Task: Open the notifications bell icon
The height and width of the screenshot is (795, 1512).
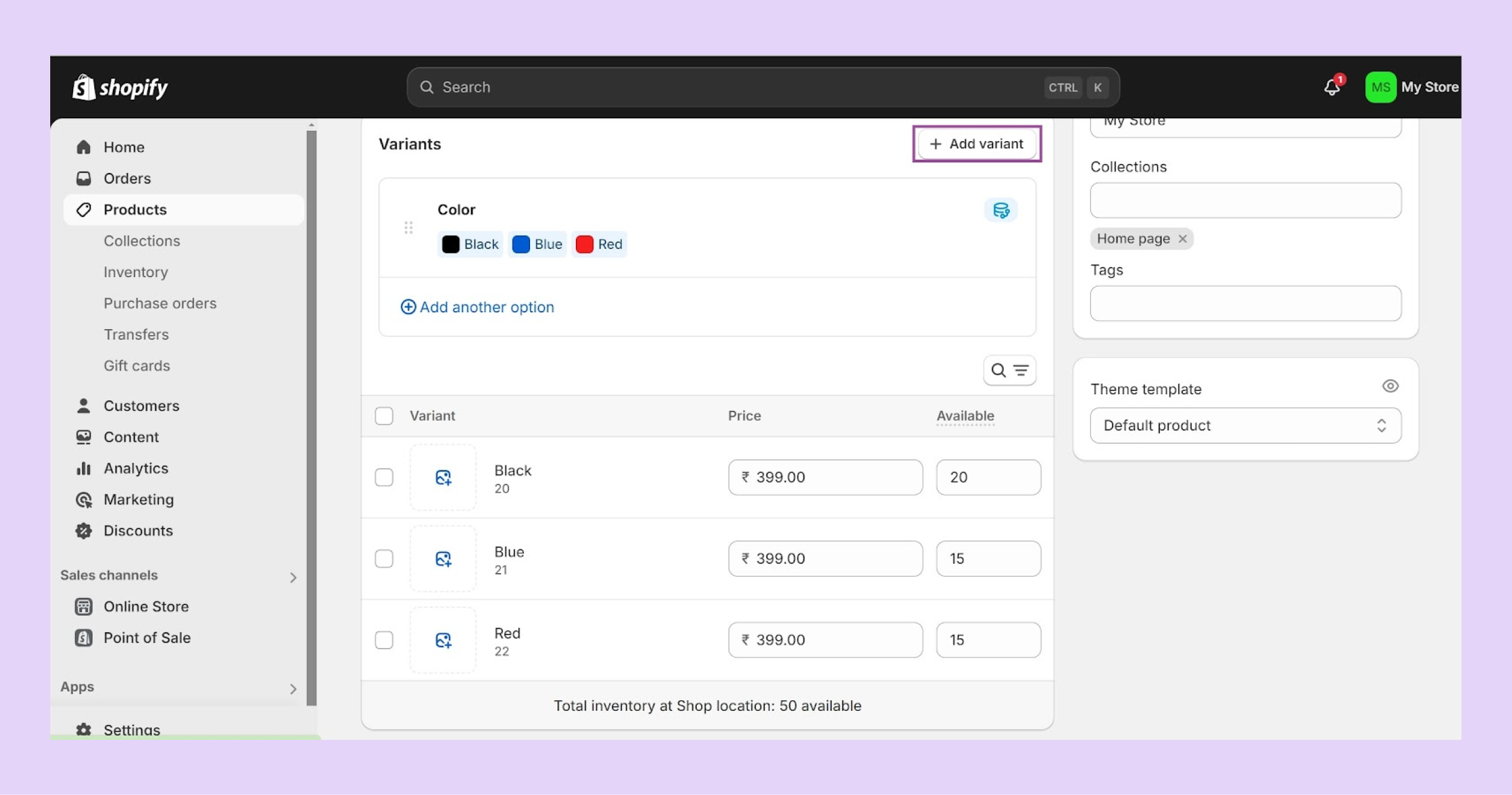Action: pos(1332,87)
